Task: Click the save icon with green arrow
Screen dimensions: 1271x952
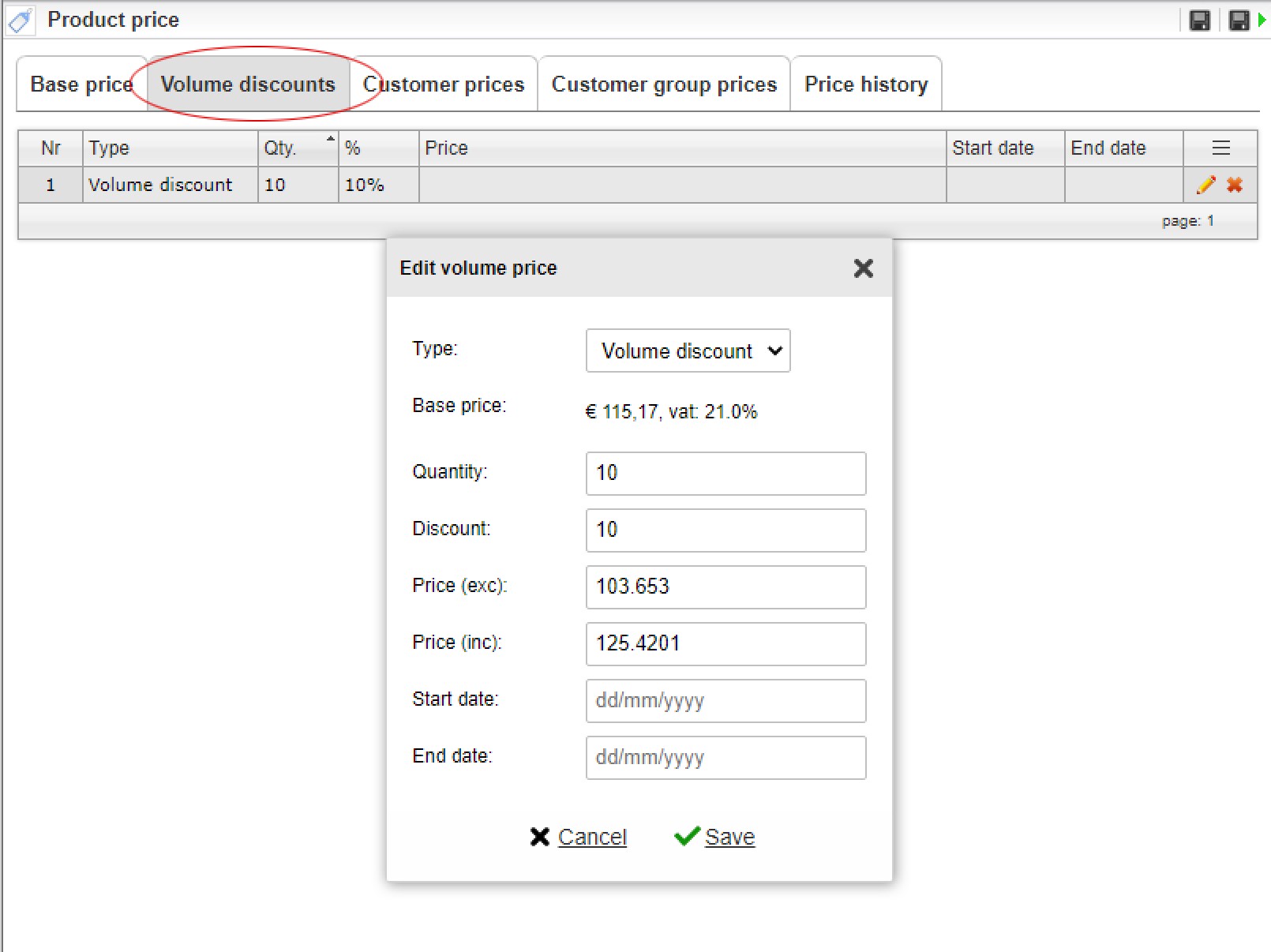Action: pyautogui.click(x=1243, y=21)
